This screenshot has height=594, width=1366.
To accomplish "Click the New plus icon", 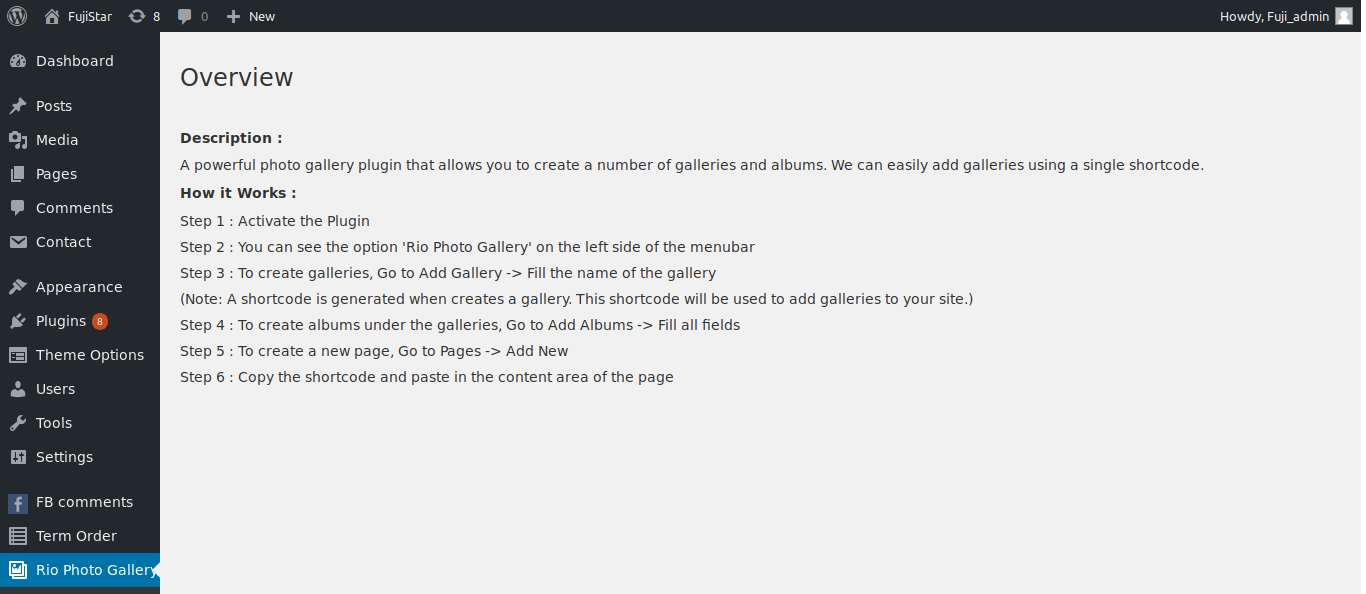I will pyautogui.click(x=233, y=16).
